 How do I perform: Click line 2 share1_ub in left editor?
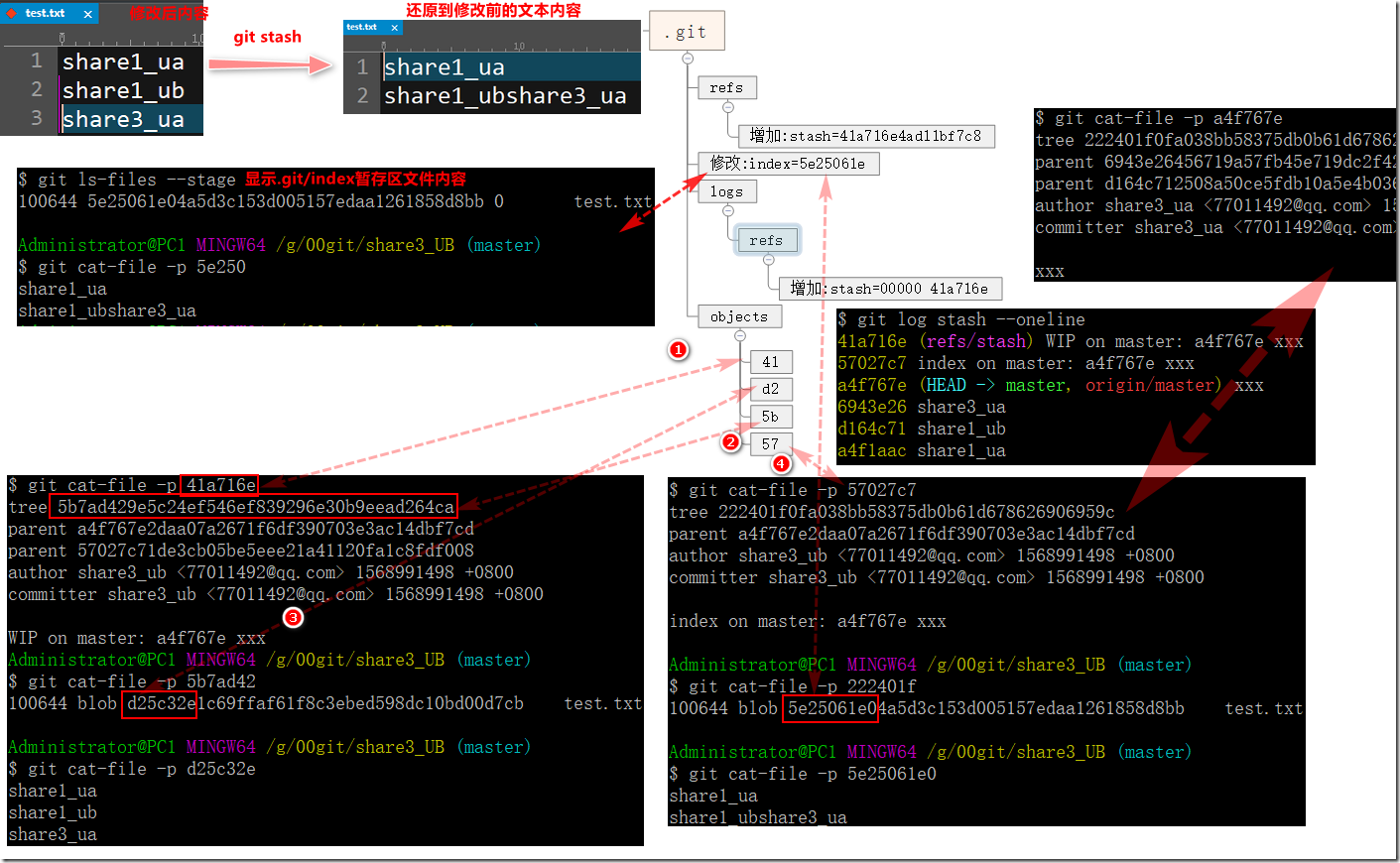click(x=123, y=90)
